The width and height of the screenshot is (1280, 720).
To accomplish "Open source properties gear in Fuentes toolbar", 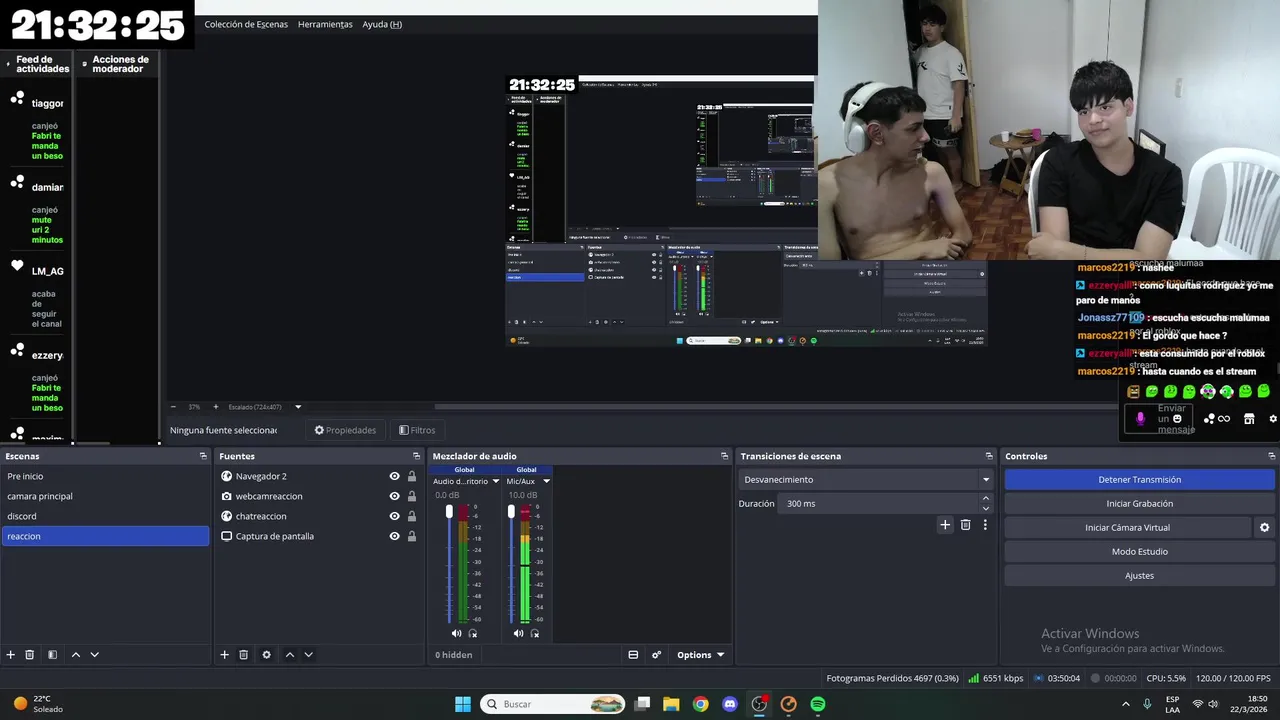I will 266,655.
